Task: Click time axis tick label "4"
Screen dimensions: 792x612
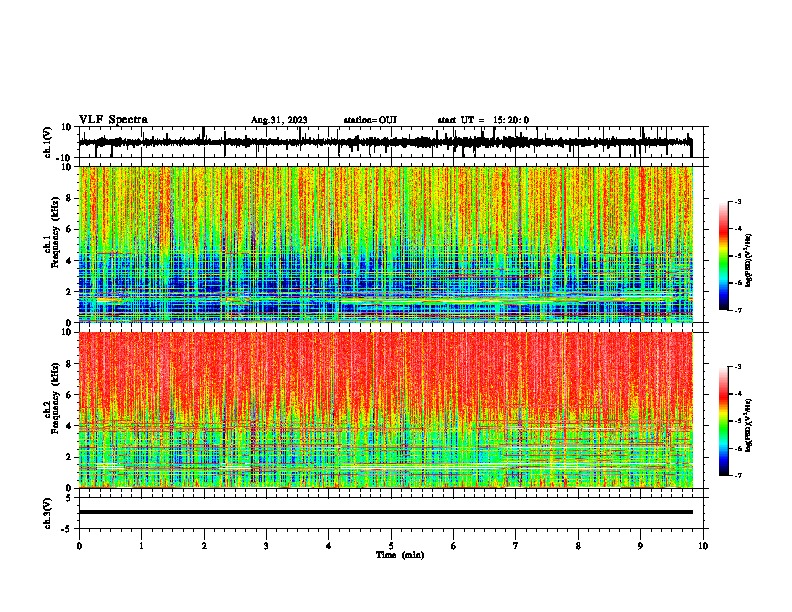Action: click(329, 546)
